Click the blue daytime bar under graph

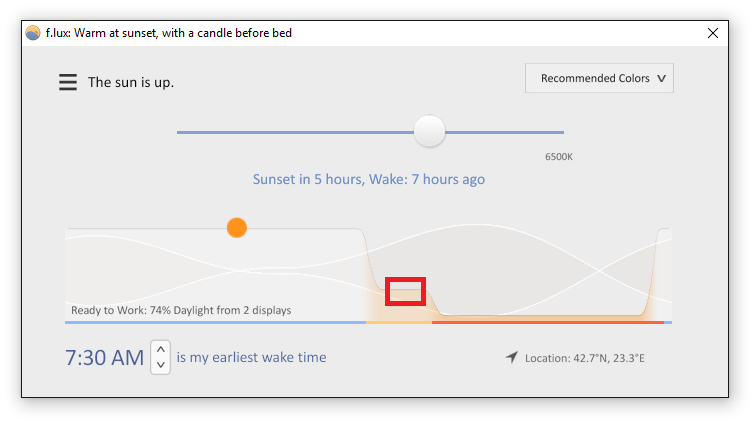pyautogui.click(x=215, y=322)
